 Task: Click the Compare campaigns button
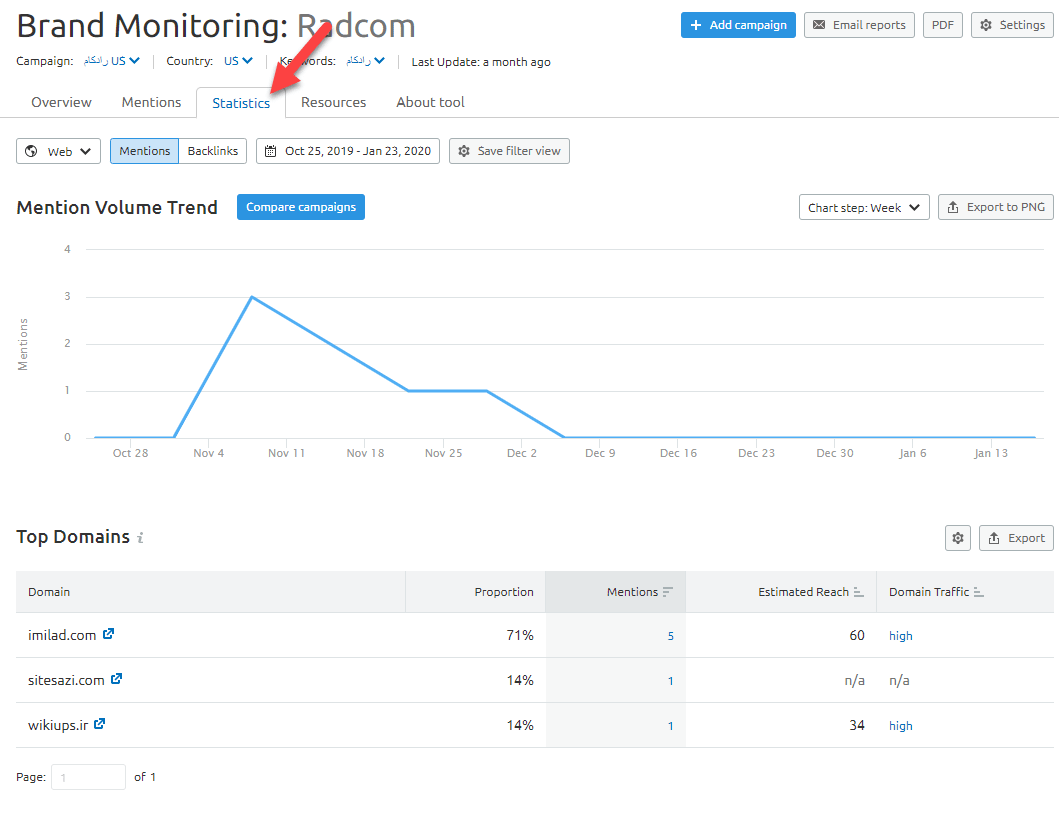(301, 207)
